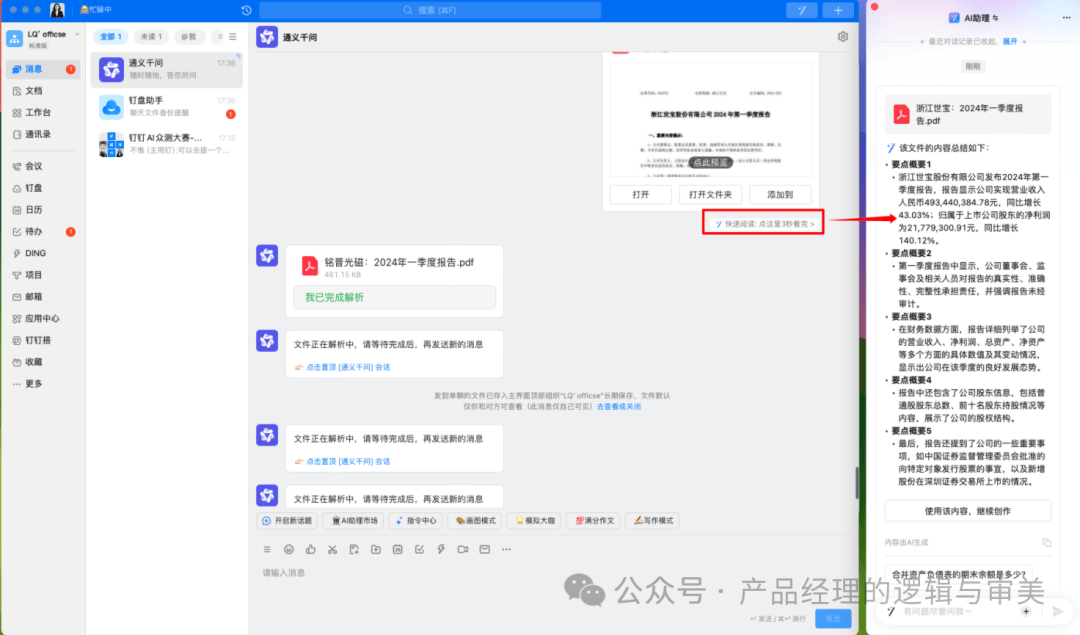Open 会议 in the sidebar
The width and height of the screenshot is (1080, 635).
(x=28, y=166)
